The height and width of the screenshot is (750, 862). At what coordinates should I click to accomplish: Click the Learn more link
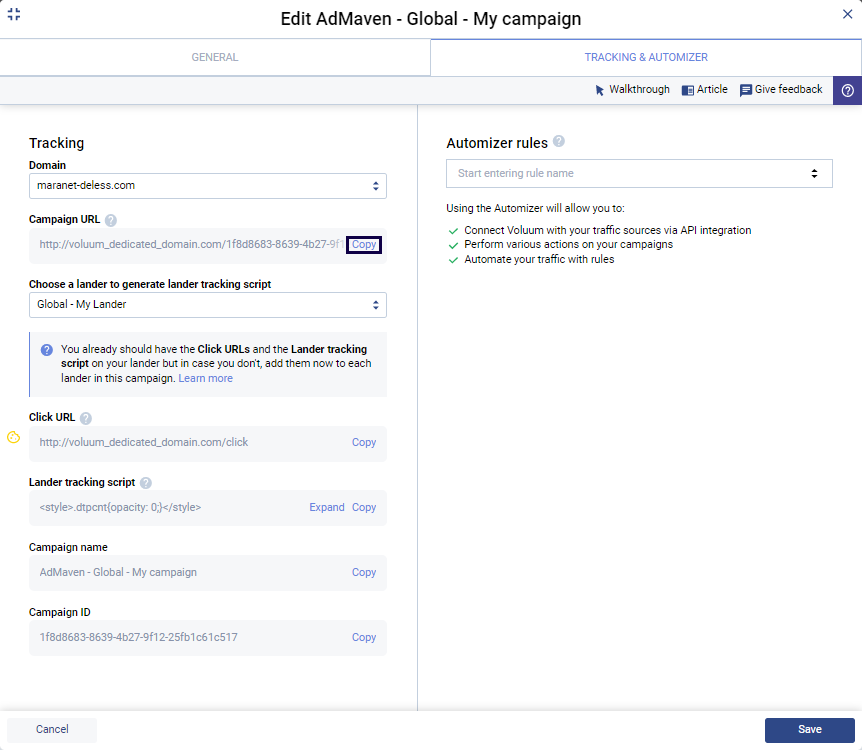(205, 379)
